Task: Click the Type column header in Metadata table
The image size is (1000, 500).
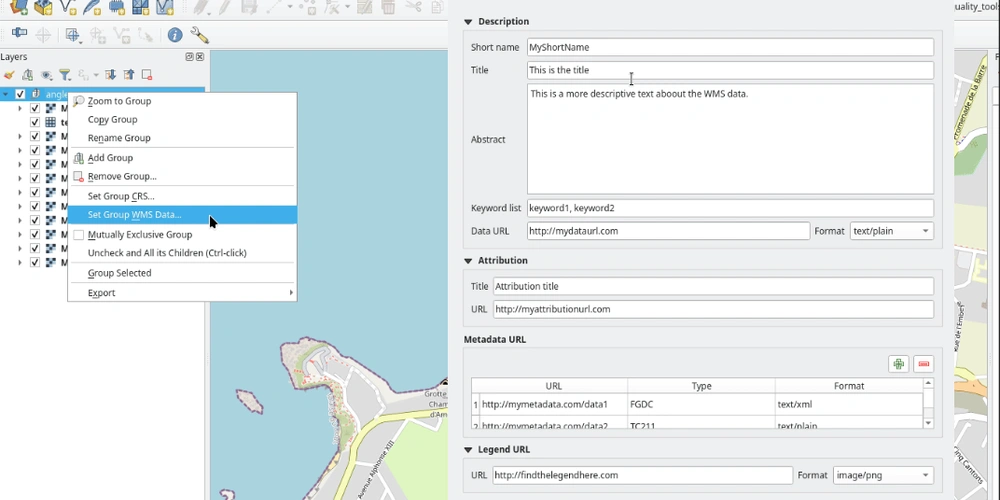Action: click(x=702, y=386)
